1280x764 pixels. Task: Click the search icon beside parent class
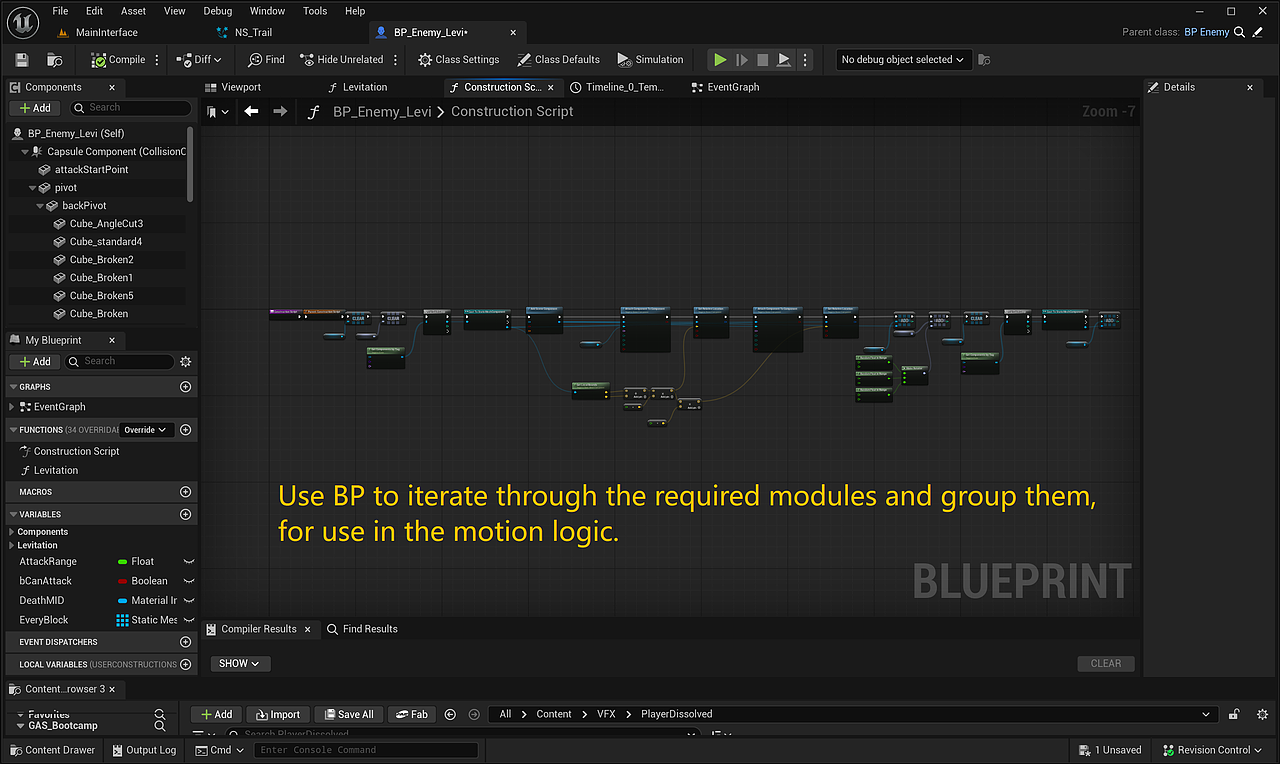(x=1240, y=32)
